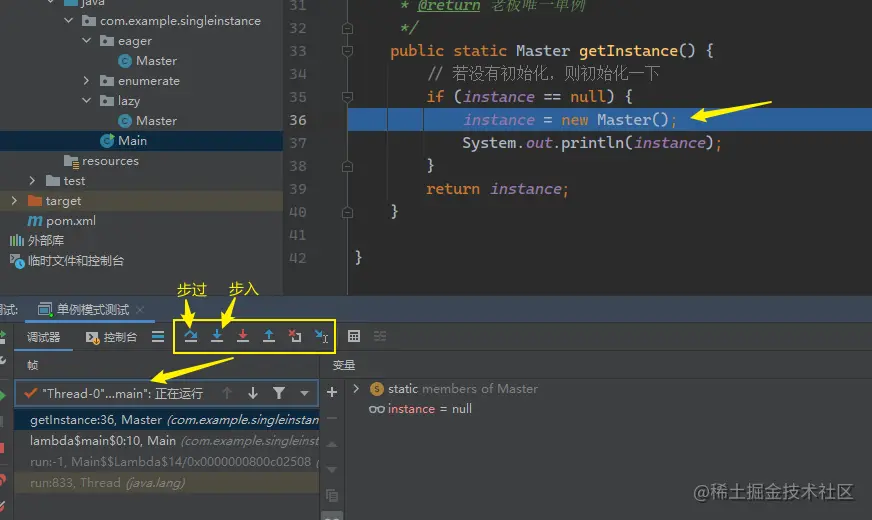This screenshot has height=520, width=872.
Task: Toggle breakpoint at line number 39
Action: tap(298, 189)
